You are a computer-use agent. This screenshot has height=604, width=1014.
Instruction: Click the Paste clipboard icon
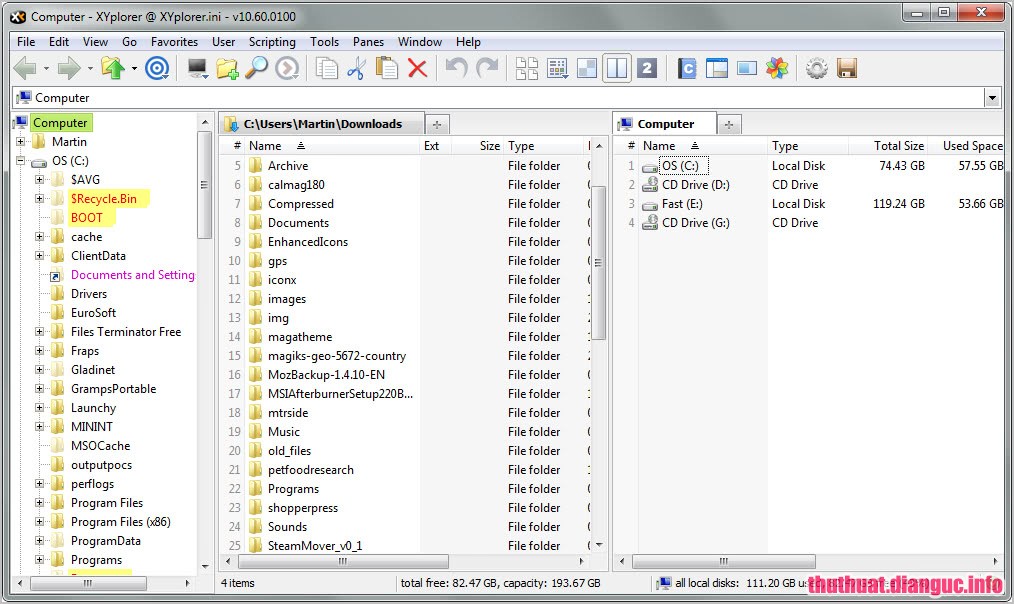(x=387, y=68)
